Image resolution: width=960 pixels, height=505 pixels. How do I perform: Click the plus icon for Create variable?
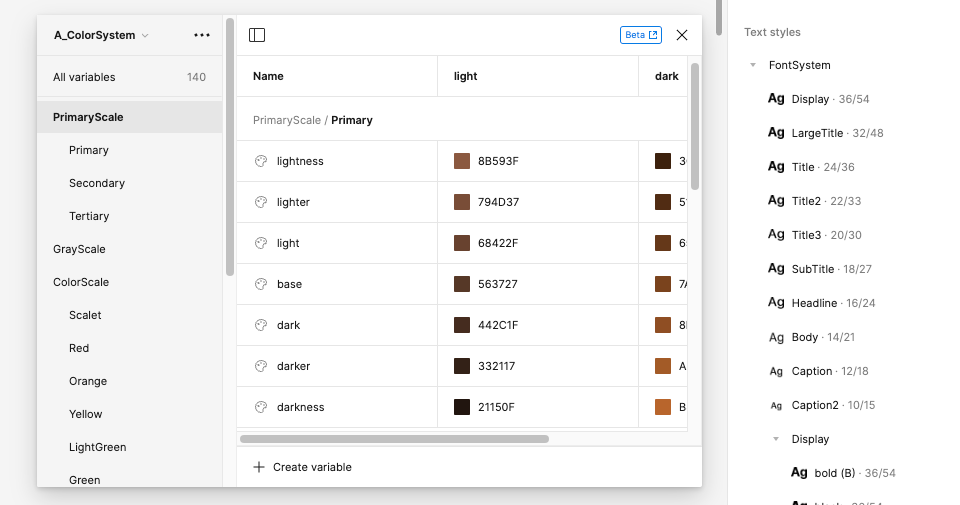point(259,467)
